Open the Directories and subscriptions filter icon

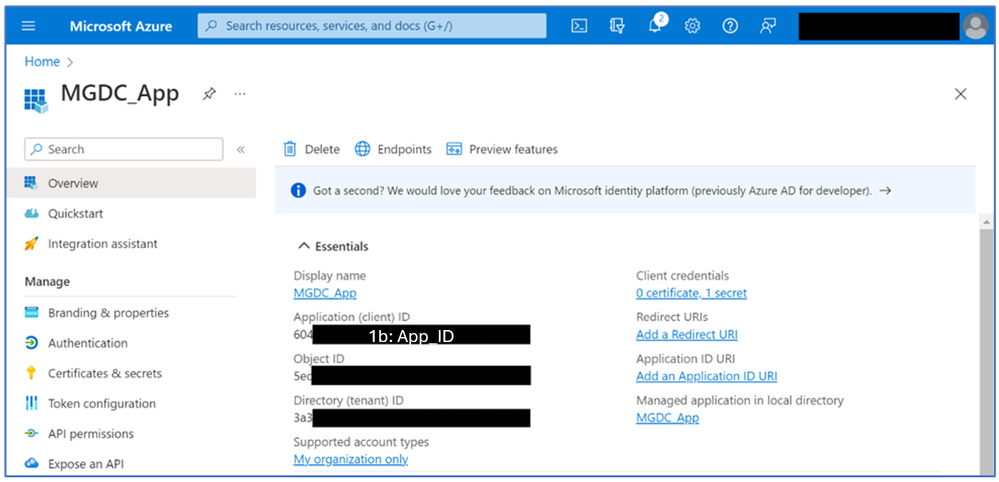tap(616, 26)
